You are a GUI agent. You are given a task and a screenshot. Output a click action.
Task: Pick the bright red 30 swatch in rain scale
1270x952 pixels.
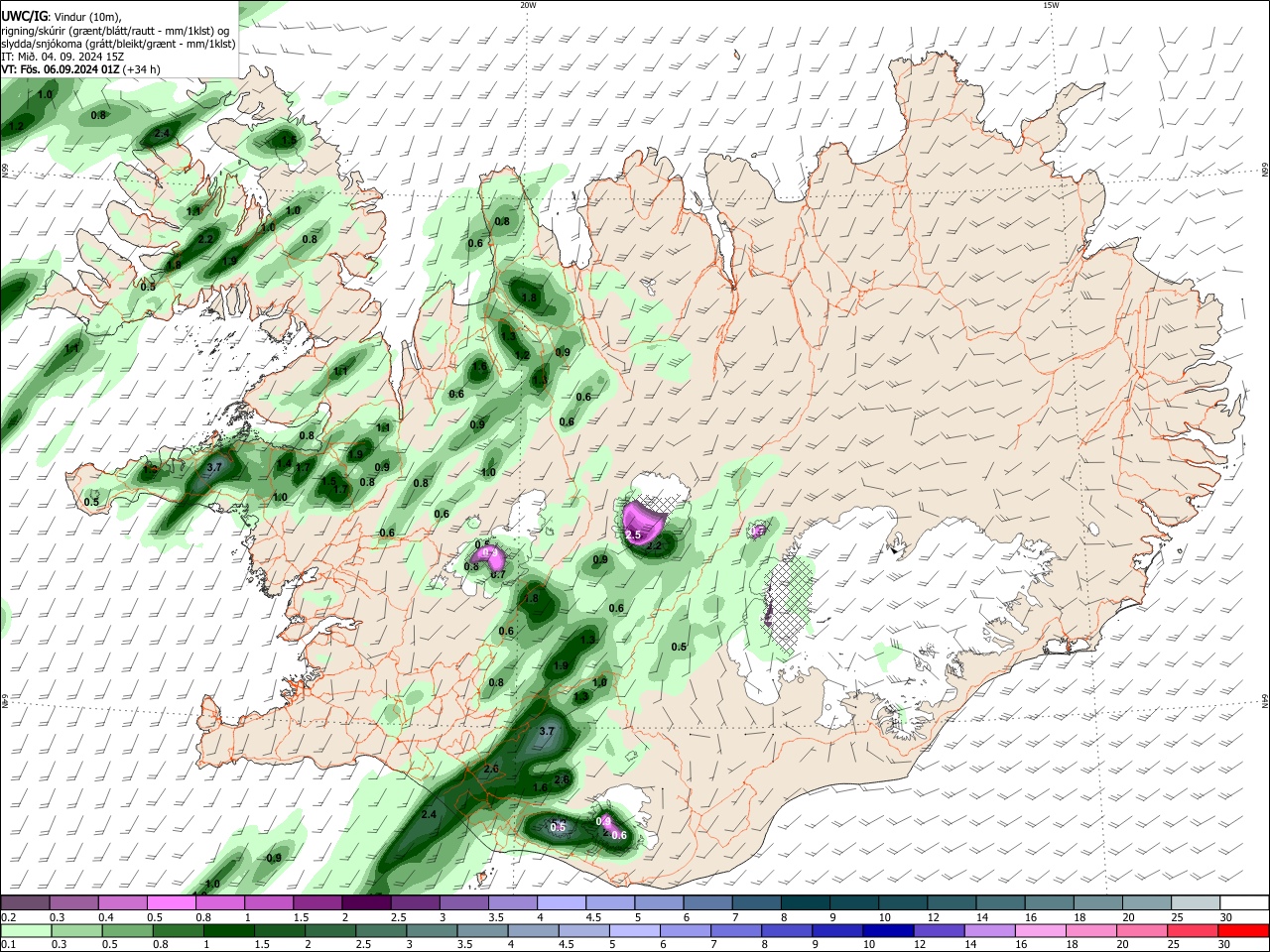(1245, 930)
